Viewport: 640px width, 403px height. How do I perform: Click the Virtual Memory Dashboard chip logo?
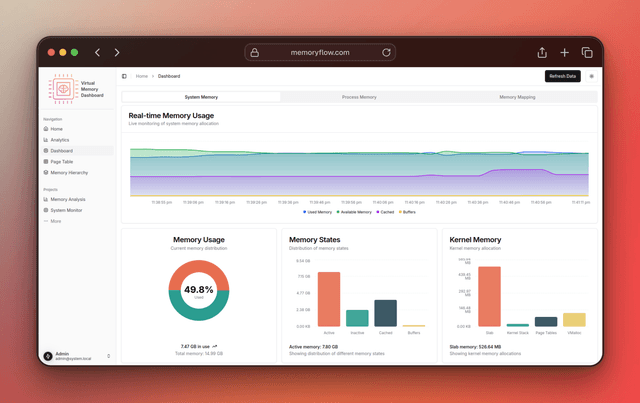click(63, 89)
